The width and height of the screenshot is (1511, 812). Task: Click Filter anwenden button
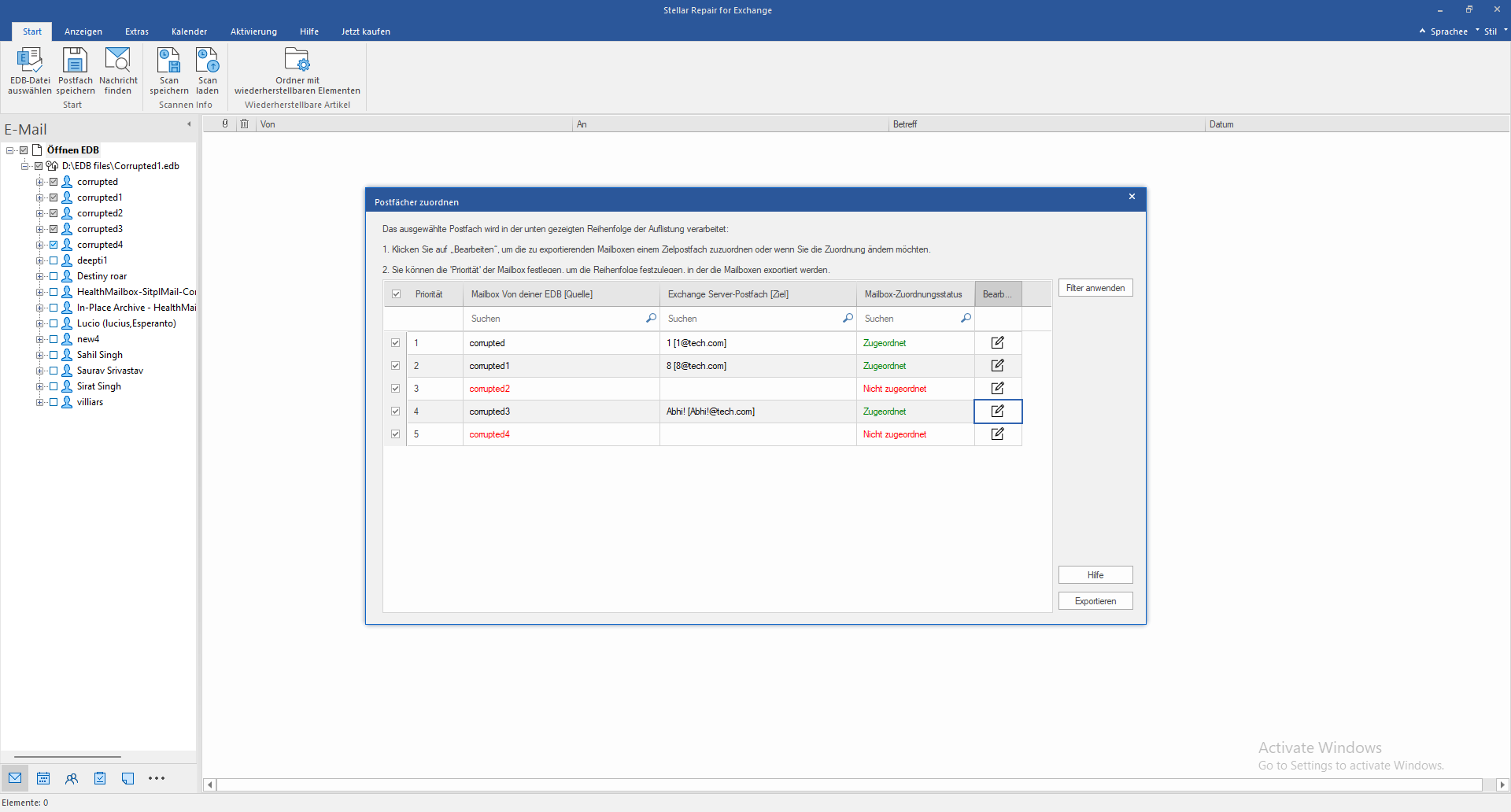1095,288
